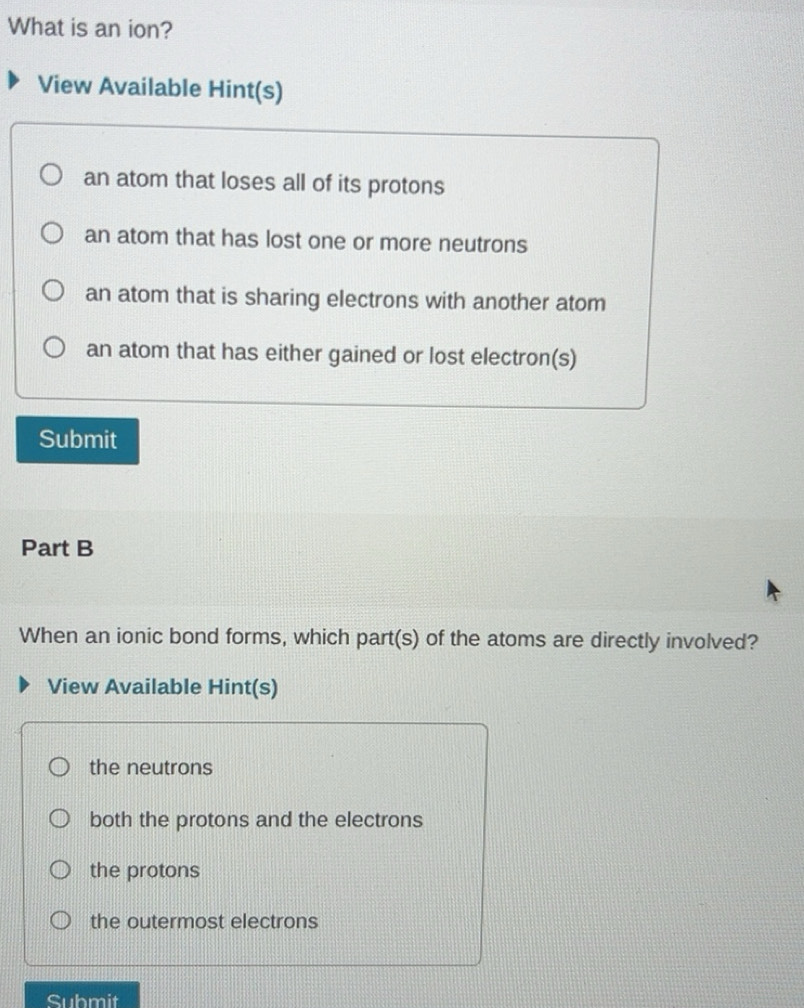This screenshot has width=804, height=1008.
Task: Select 'an atom that has either gained or lost electron(s)'
Action: (51, 345)
